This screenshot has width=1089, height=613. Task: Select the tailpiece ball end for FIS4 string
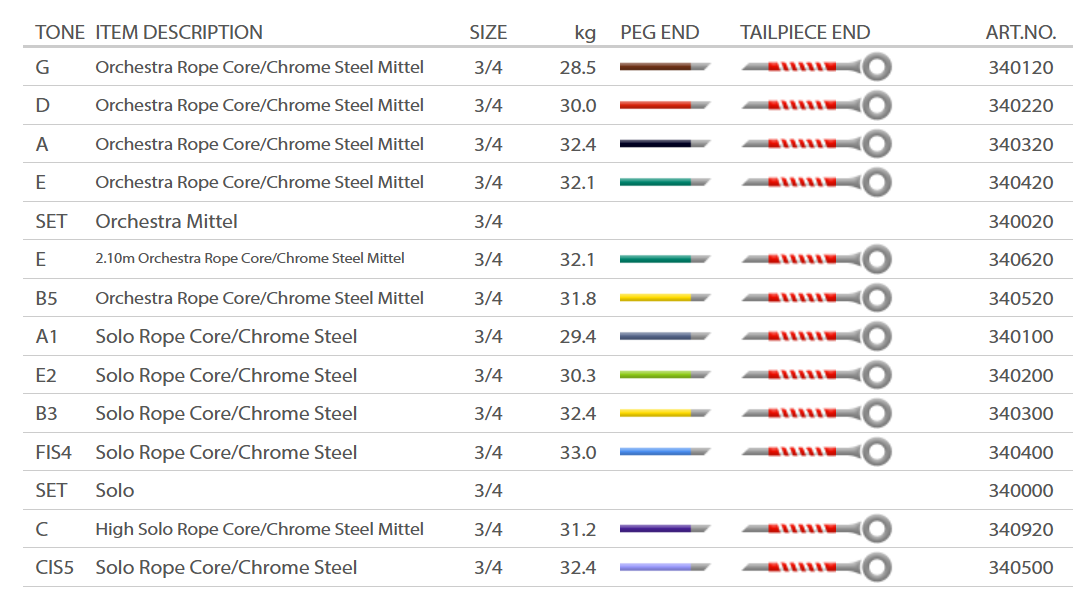click(815, 452)
